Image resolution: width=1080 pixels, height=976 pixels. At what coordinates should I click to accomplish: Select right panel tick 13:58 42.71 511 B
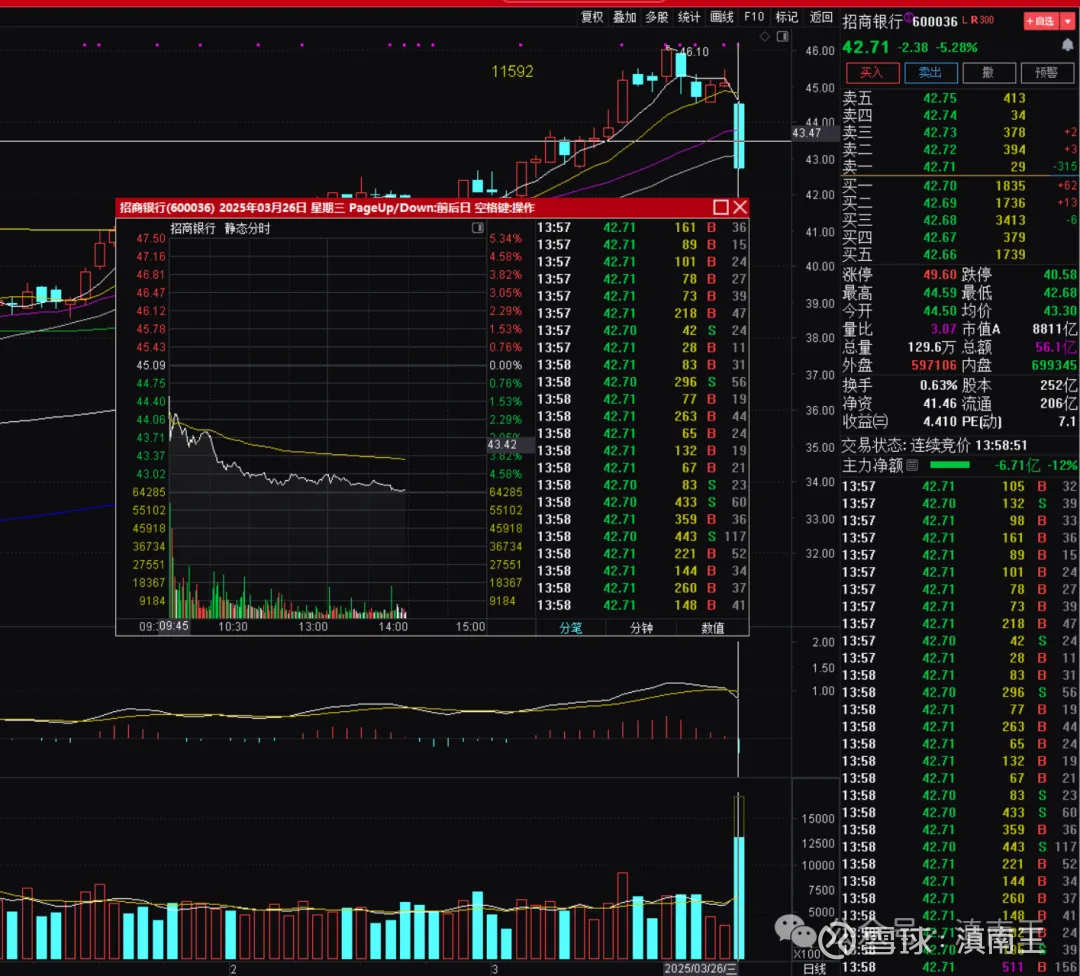click(959, 967)
